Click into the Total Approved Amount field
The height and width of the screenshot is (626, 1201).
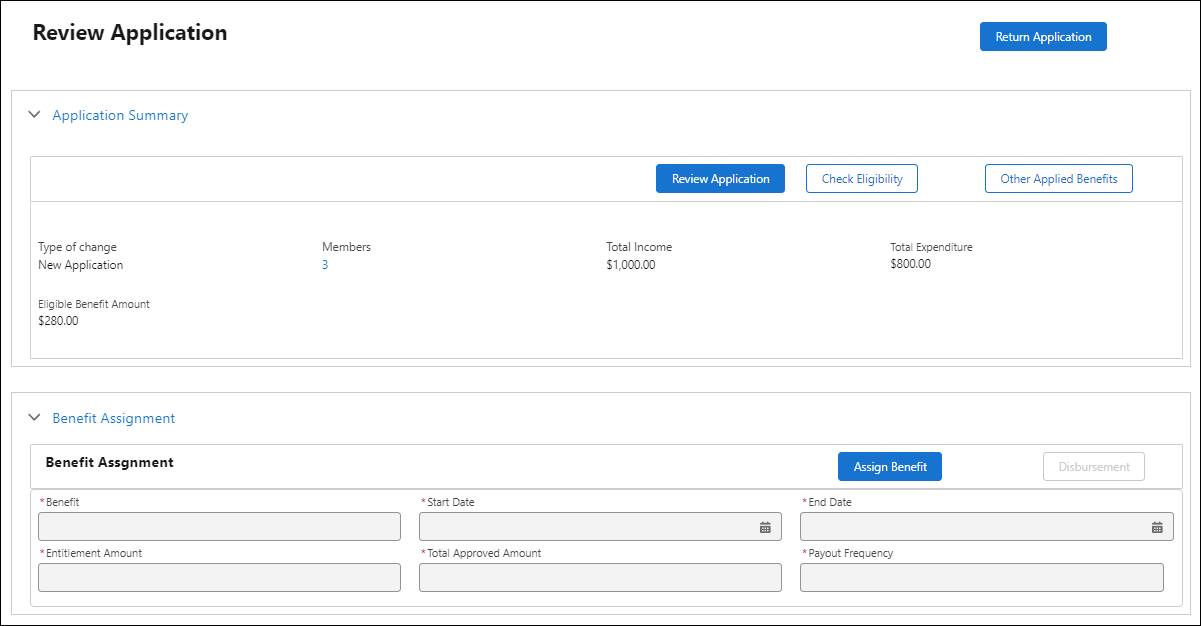coord(600,577)
